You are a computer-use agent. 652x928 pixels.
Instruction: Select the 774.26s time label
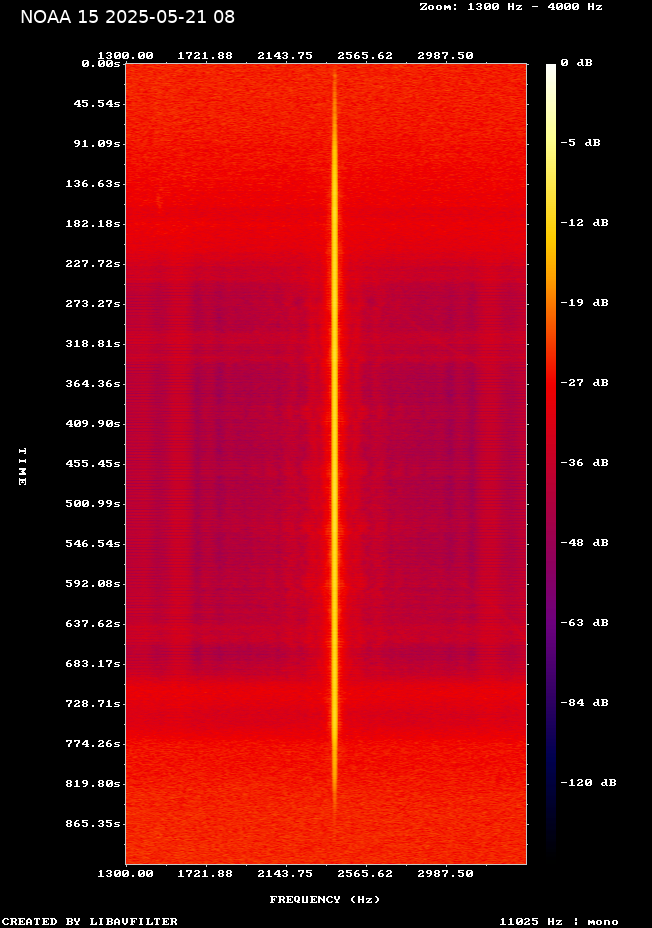point(93,743)
